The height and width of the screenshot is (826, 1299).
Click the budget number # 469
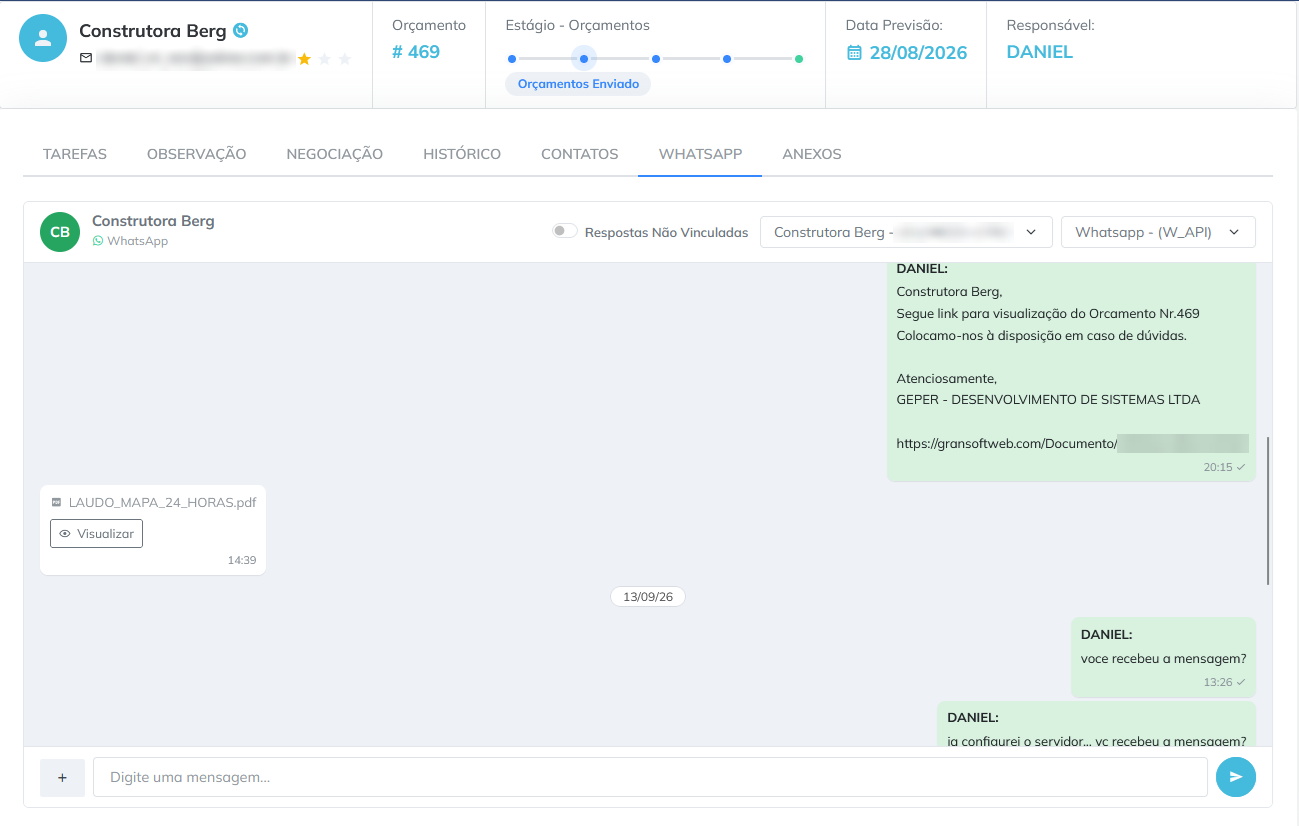pyautogui.click(x=416, y=52)
